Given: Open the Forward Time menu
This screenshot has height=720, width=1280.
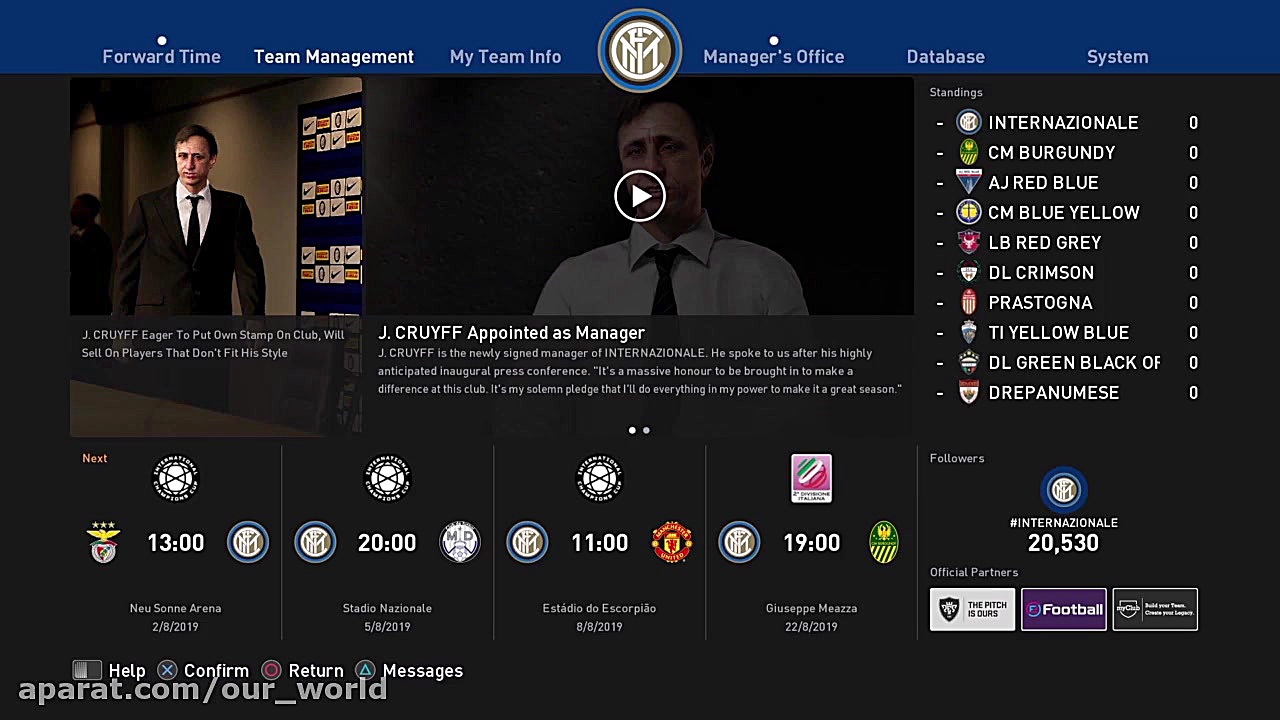Looking at the screenshot, I should tap(161, 57).
